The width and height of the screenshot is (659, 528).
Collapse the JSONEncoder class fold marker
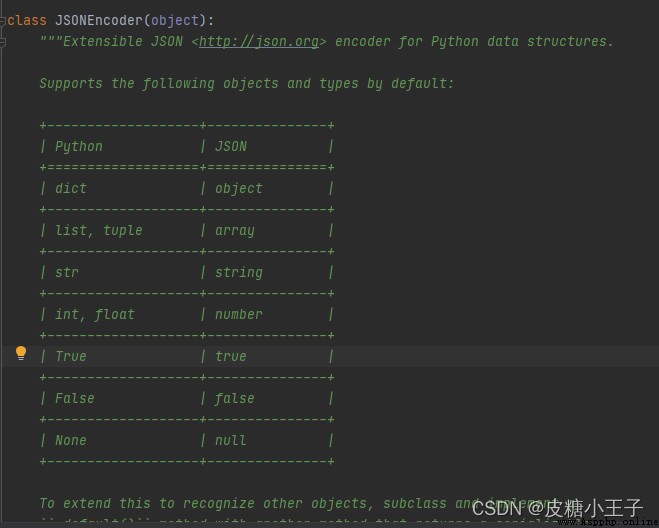pyautogui.click(x=3, y=21)
